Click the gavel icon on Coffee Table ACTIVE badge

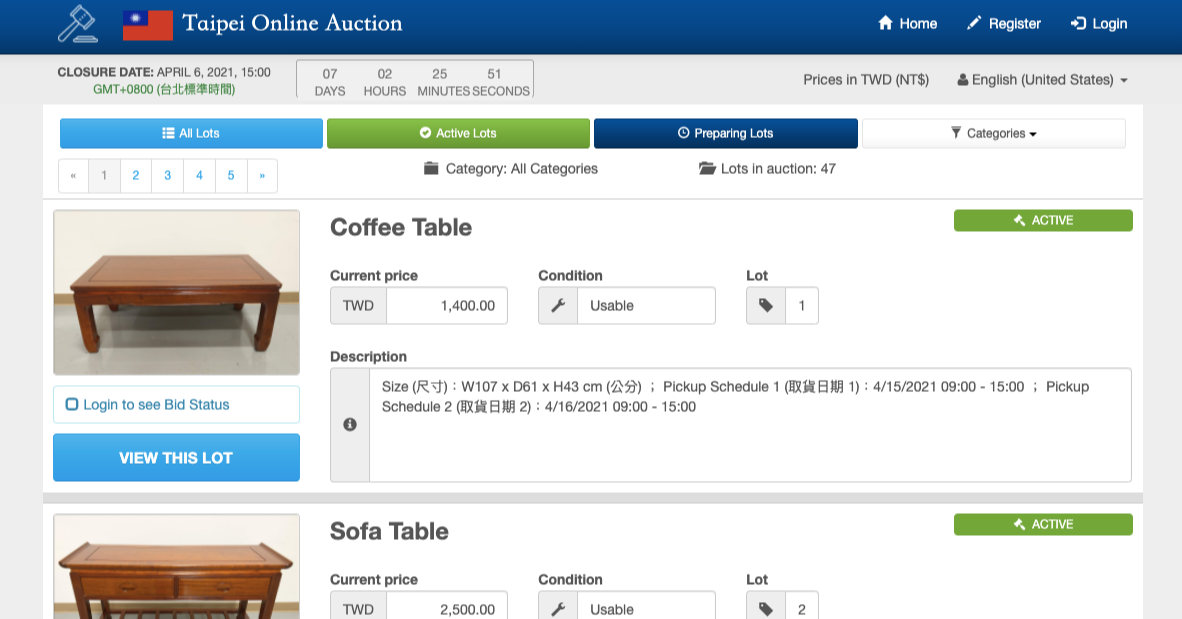point(1019,220)
